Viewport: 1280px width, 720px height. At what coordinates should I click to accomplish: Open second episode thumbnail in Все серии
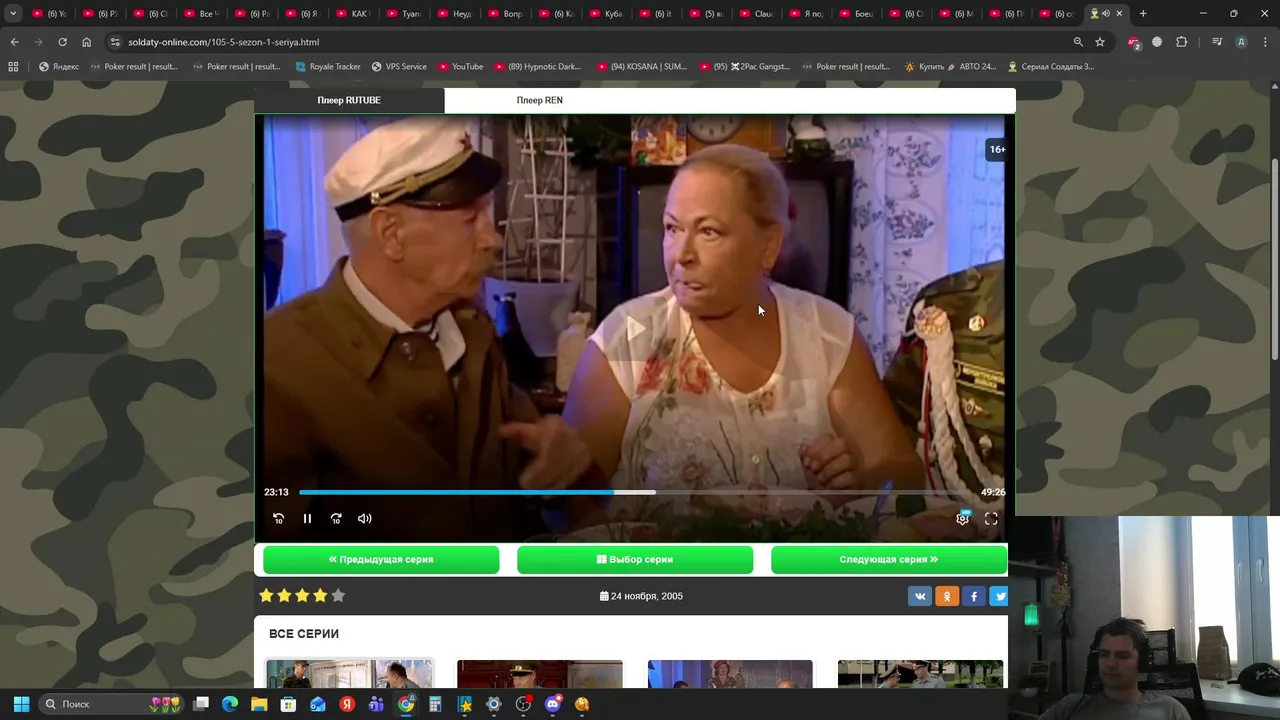point(540,674)
